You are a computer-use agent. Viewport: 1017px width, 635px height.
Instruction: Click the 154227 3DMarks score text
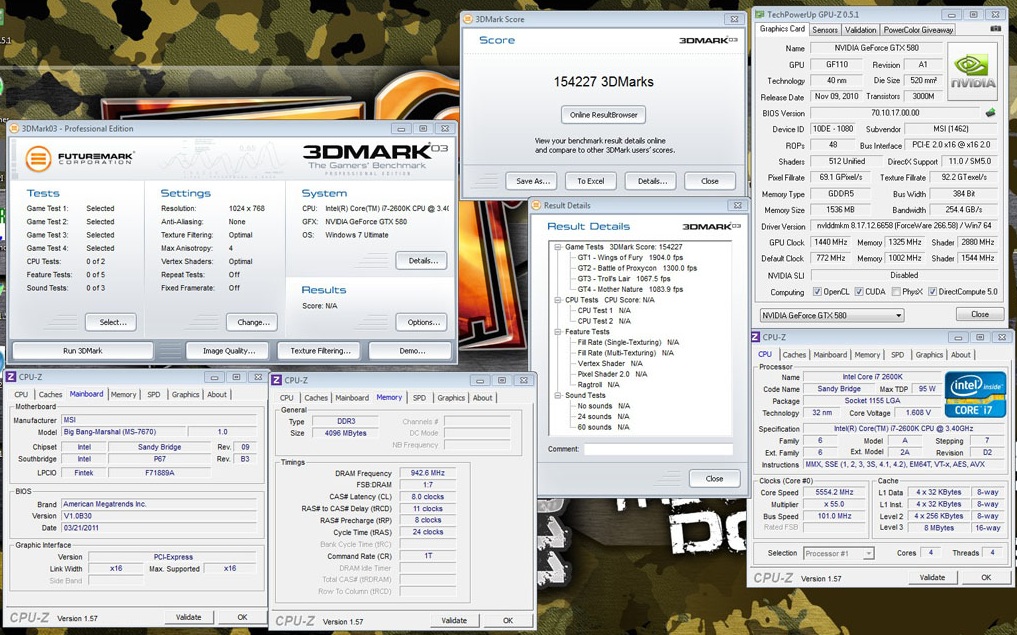(x=603, y=82)
